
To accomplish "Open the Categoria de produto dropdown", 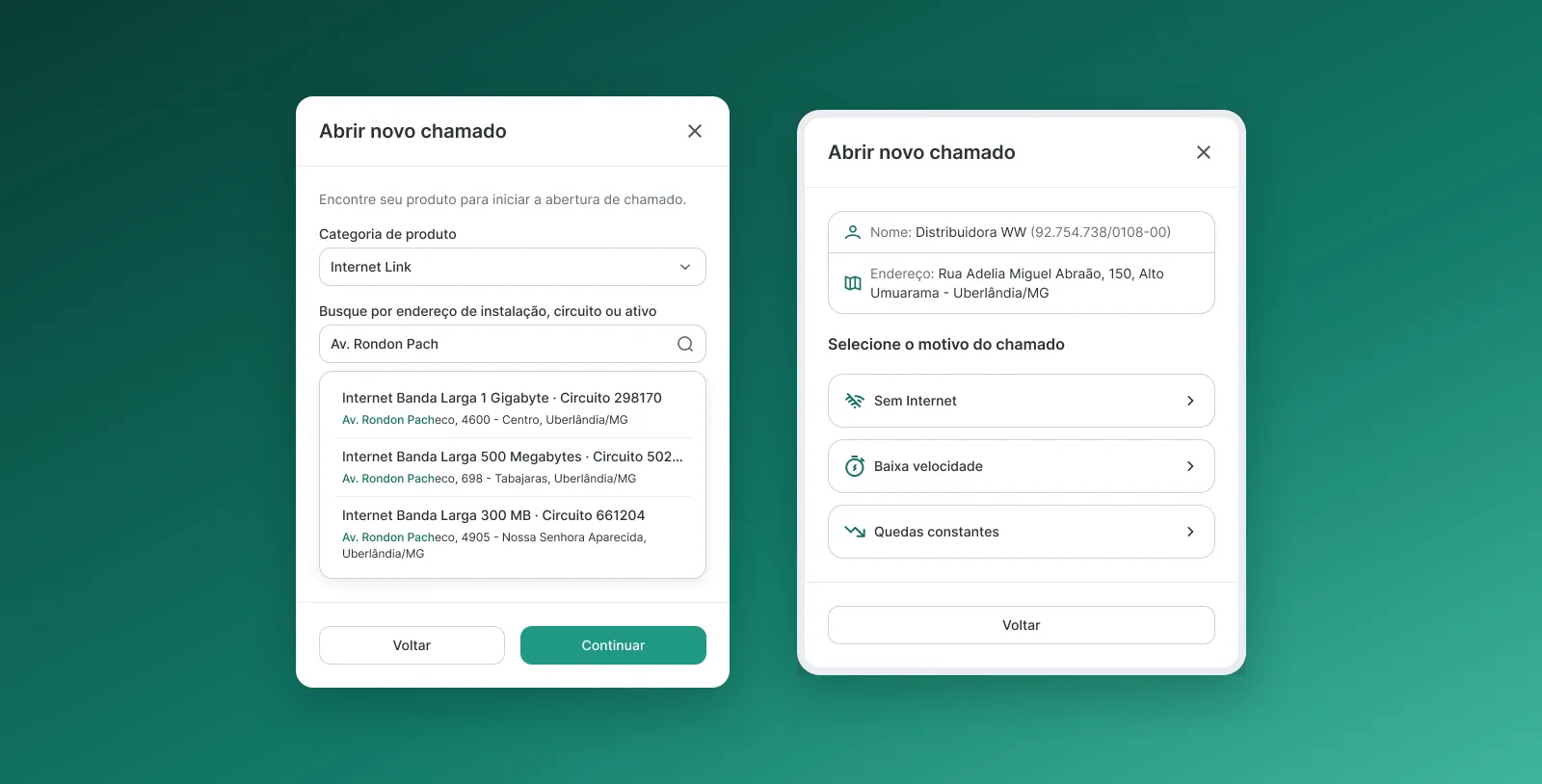I will [513, 267].
